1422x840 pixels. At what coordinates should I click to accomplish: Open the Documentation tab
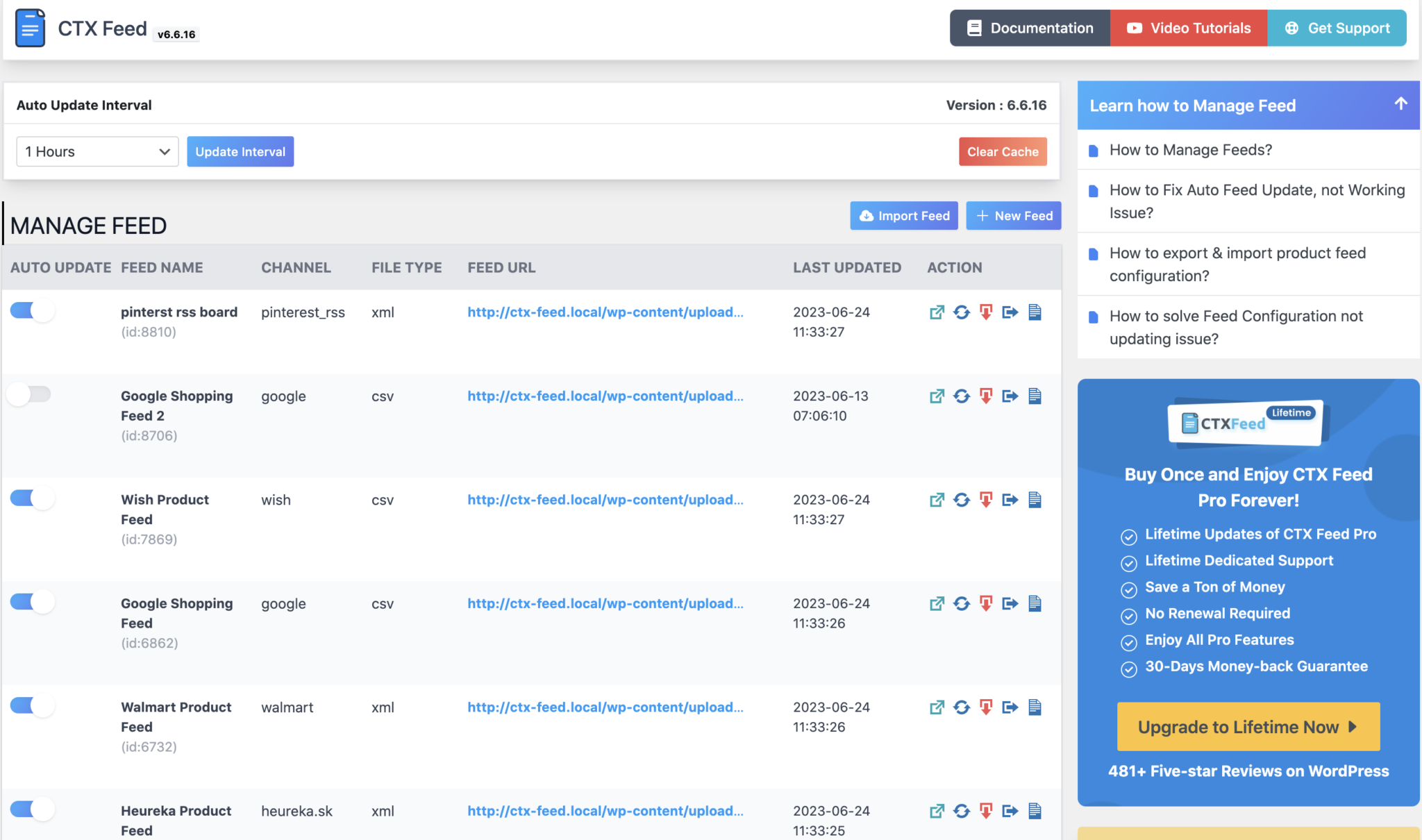pos(1030,28)
